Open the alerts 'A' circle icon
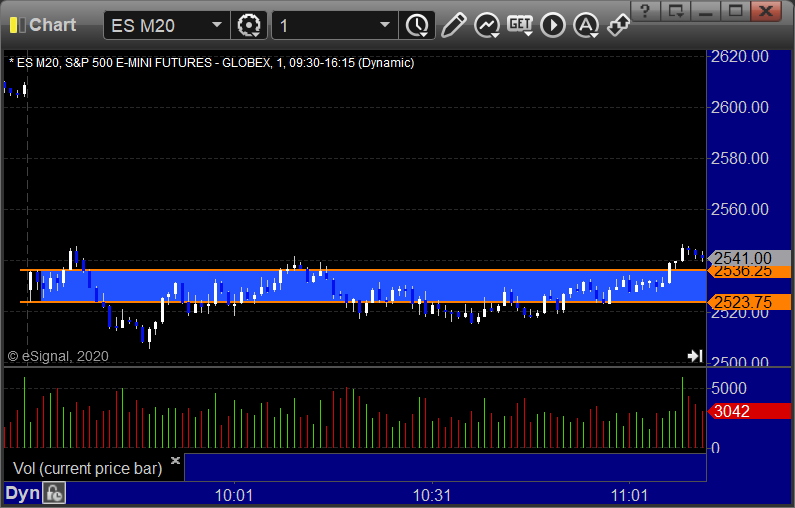The width and height of the screenshot is (795, 508). [586, 25]
